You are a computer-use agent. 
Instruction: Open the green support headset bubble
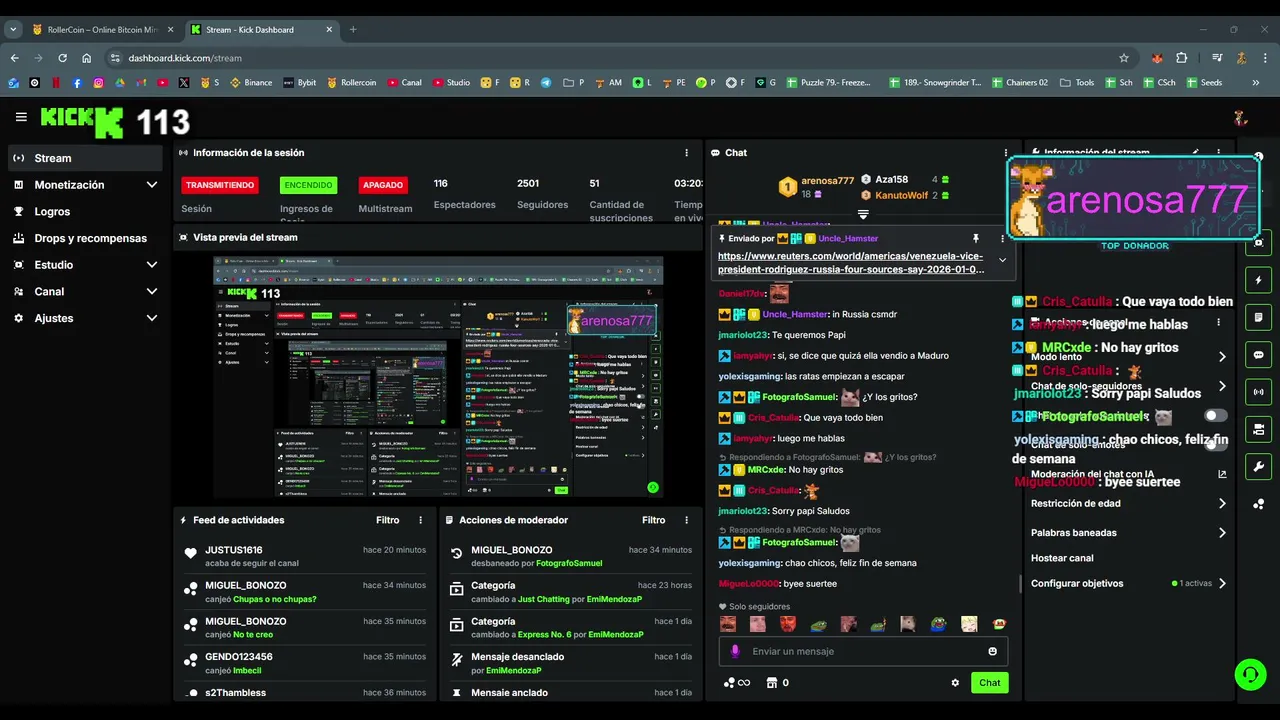pyautogui.click(x=1249, y=674)
